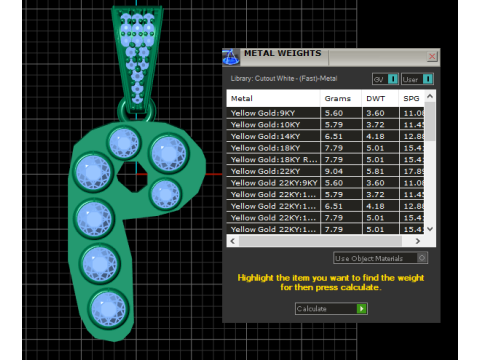Select the Yellow Gold:22KY row
Screen dimensions: 480x360
326,171
